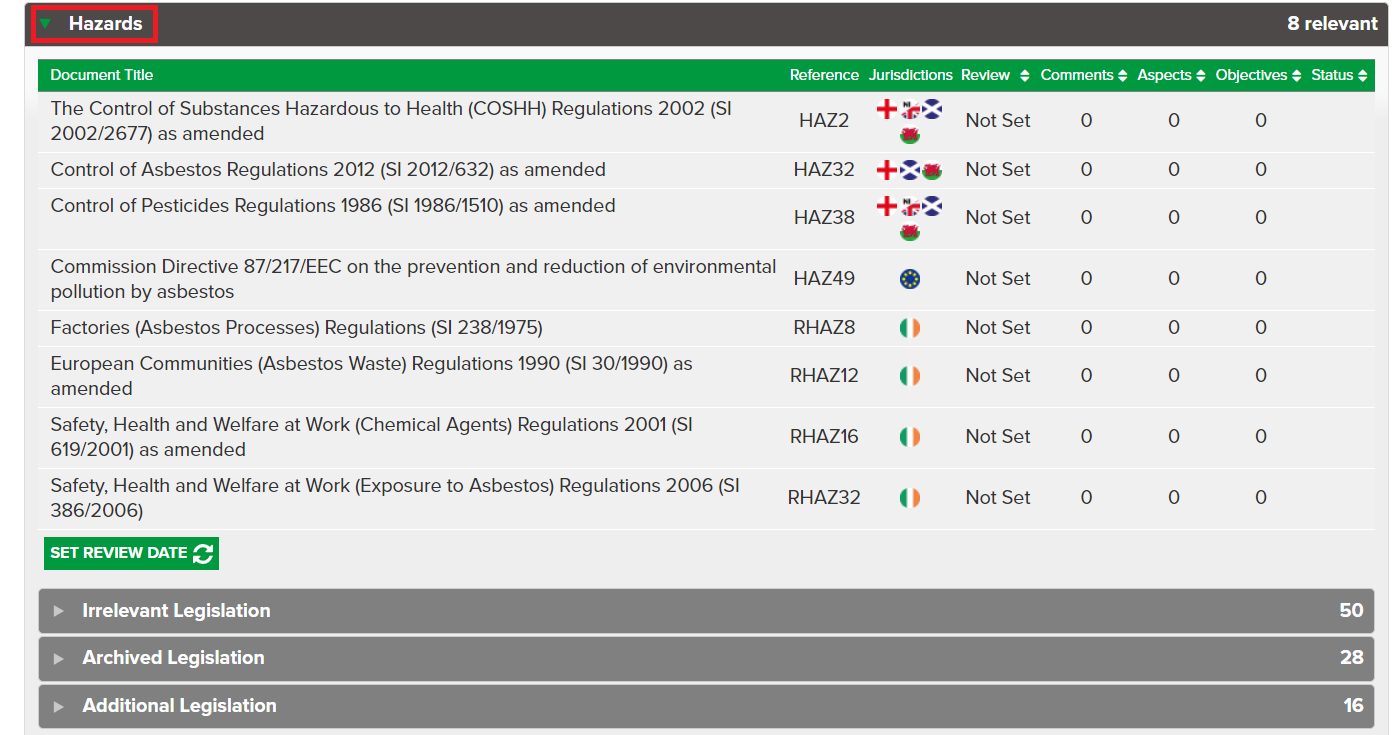Click the refresh icon on Set Review Date
Screen dimensions: 1399x735
tap(203, 553)
